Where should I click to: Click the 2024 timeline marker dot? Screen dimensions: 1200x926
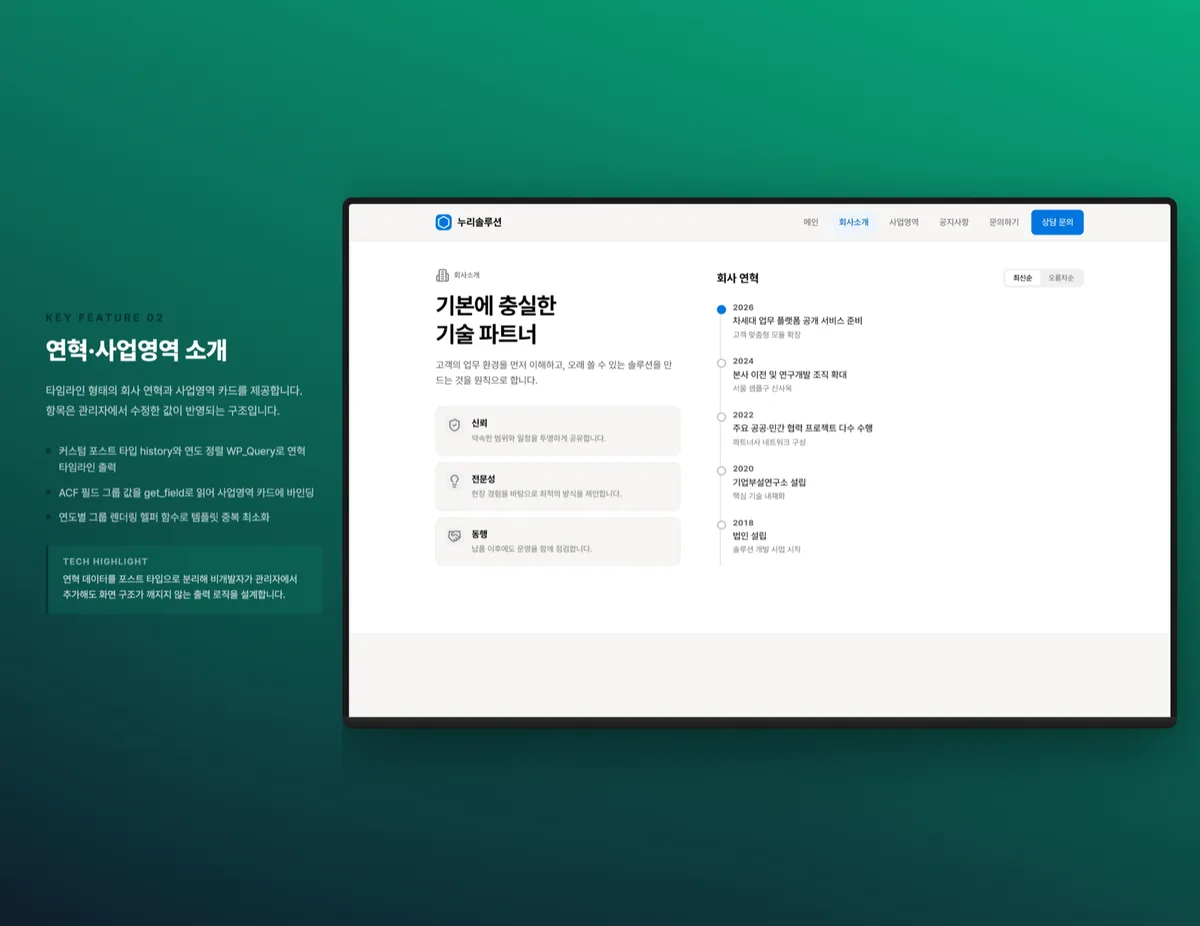[721, 362]
